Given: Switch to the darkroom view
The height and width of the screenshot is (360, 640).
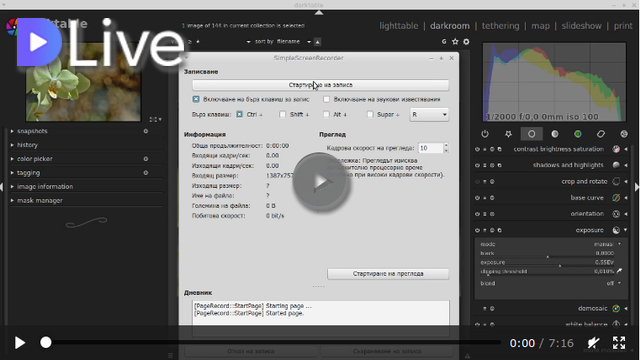Looking at the screenshot, I should coord(450,26).
